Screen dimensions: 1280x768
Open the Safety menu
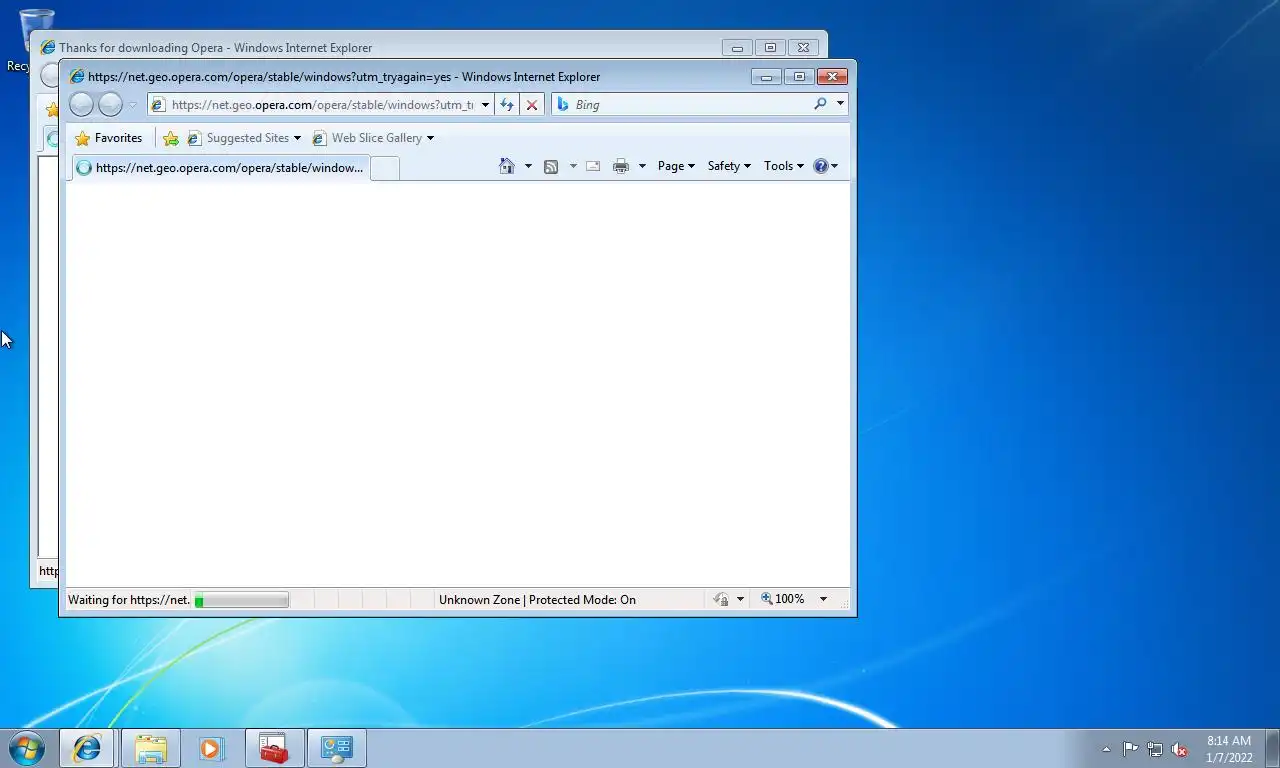click(x=729, y=166)
